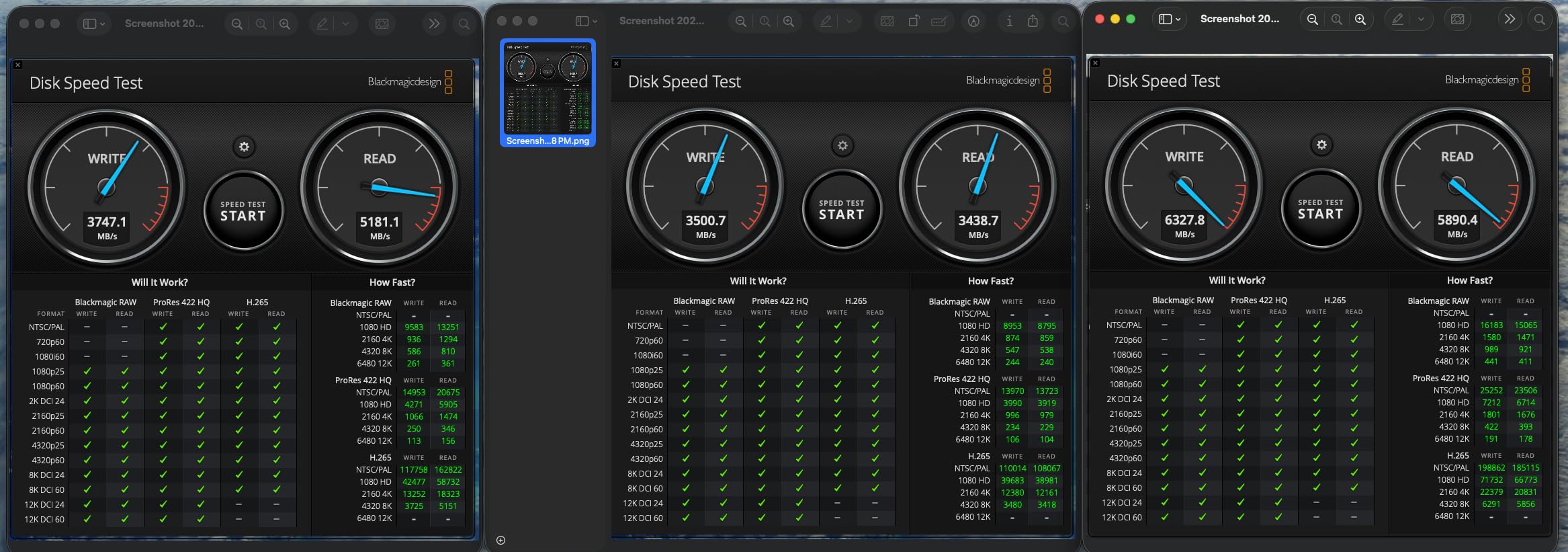This screenshot has width=1568, height=552.
Task: Open sidebar view dropdown chevron in active window
Action: [1178, 19]
